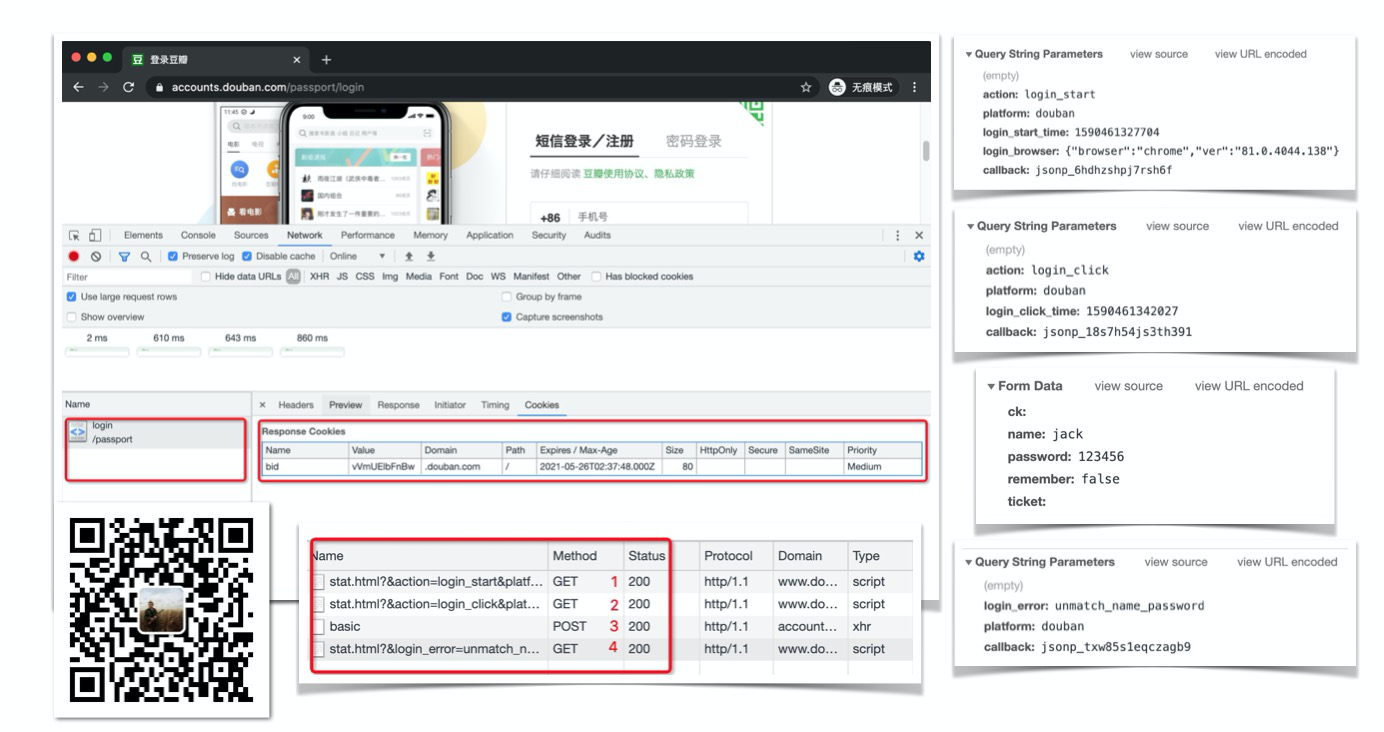1384x732 pixels.
Task: Uncheck Capture screenshots
Action: (507, 317)
